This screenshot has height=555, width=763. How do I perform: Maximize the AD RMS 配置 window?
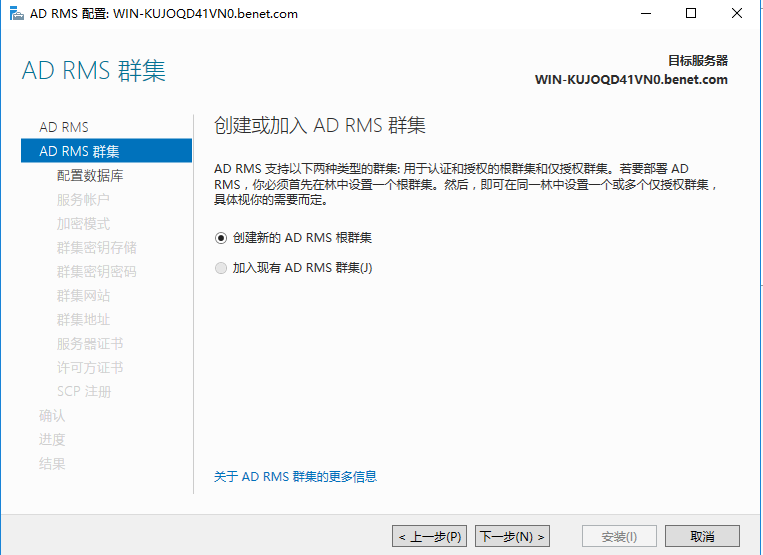tap(691, 14)
